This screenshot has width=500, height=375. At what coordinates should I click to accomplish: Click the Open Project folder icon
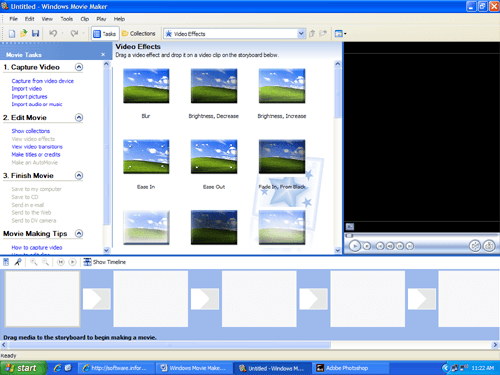pos(24,33)
